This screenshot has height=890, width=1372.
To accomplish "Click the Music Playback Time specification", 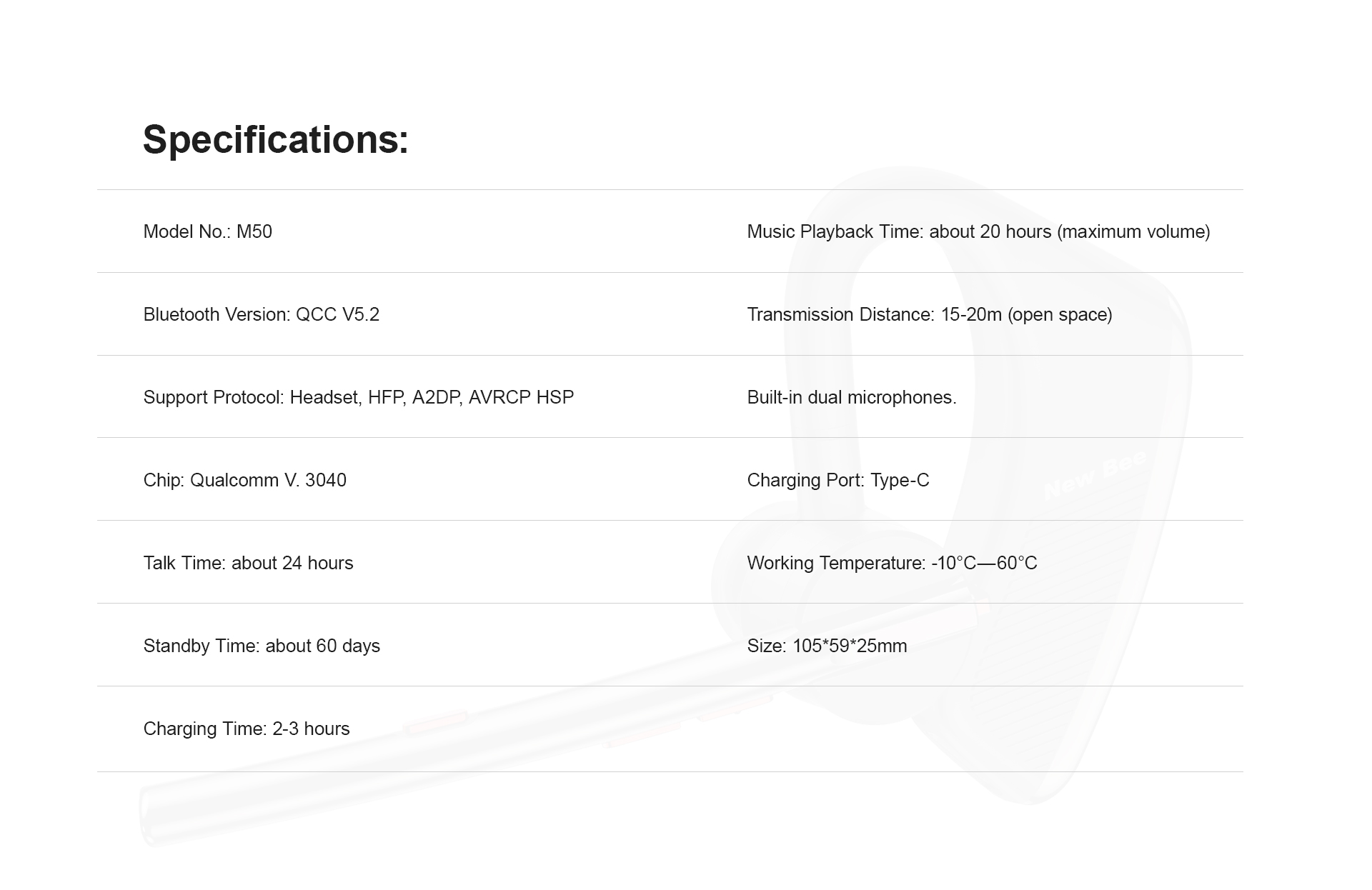I will tap(978, 231).
